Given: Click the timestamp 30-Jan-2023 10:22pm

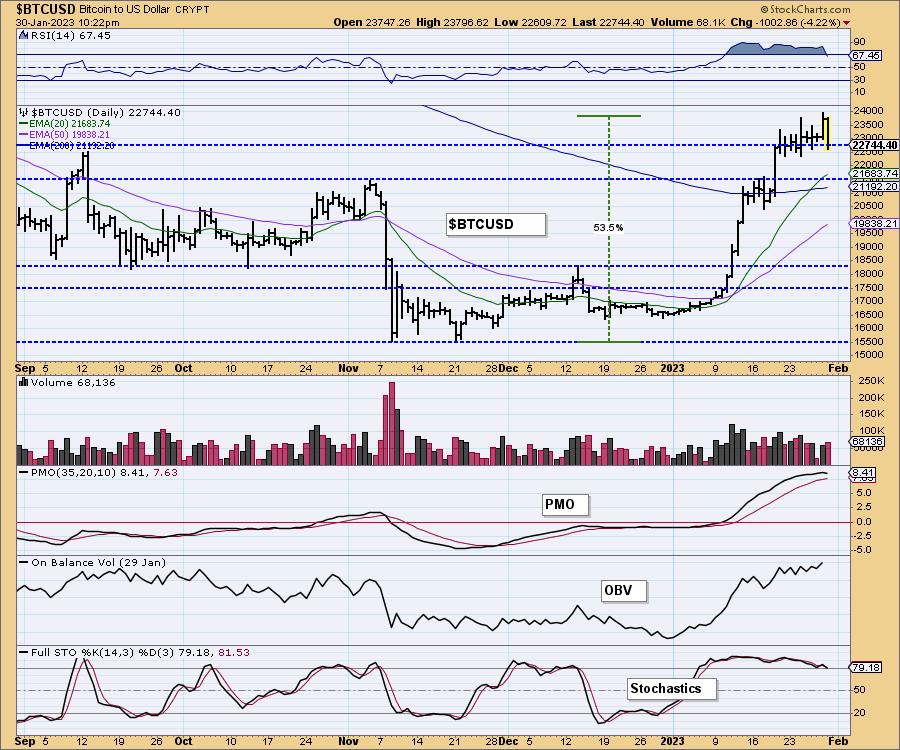Looking at the screenshot, I should click(x=68, y=23).
